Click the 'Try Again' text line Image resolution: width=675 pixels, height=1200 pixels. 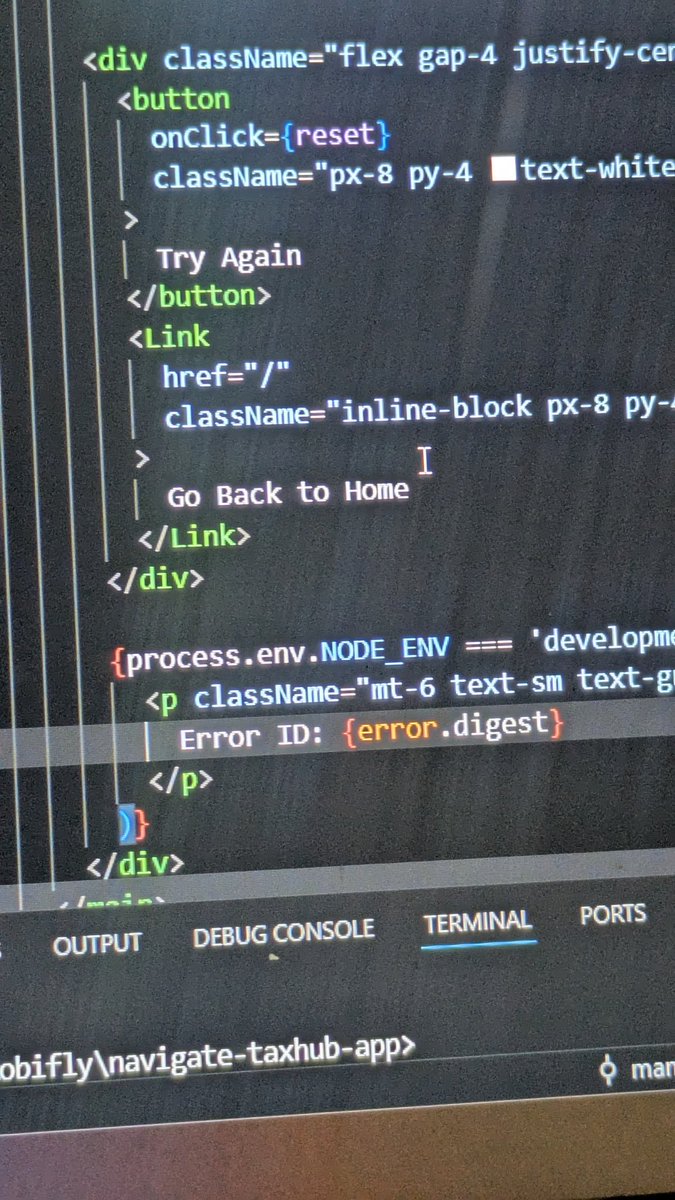coord(229,258)
